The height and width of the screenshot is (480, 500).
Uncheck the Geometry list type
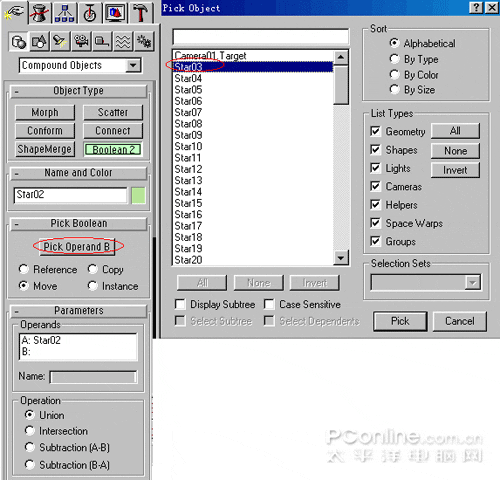point(375,131)
